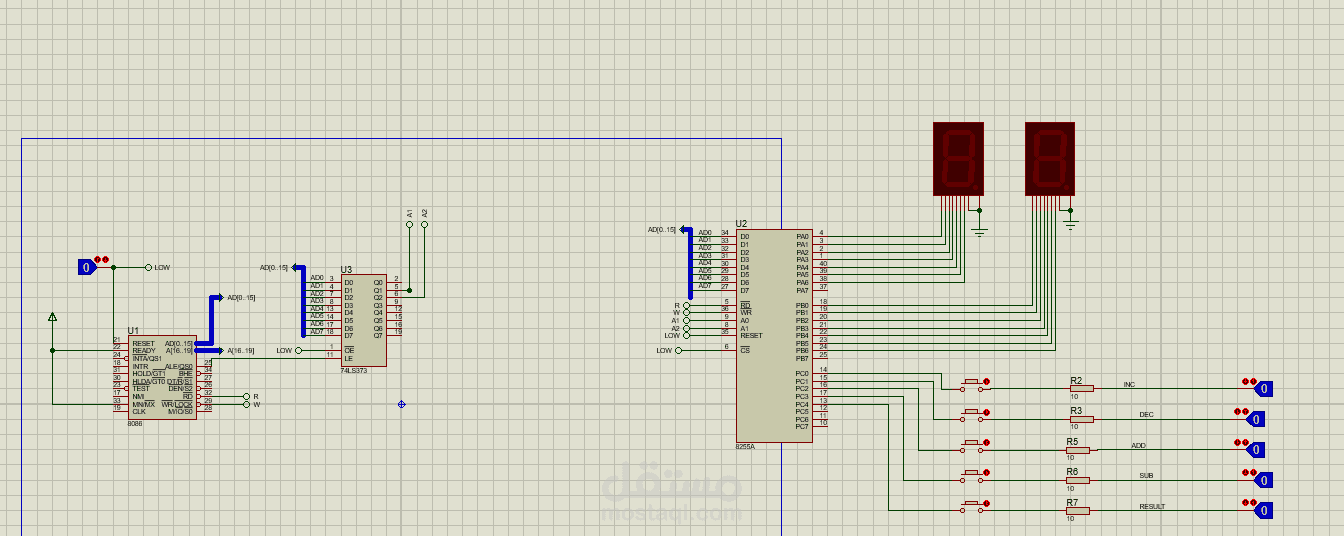The width and height of the screenshot is (1344, 536).
Task: Select resistor R2 on the INC line
Action: tap(1080, 388)
